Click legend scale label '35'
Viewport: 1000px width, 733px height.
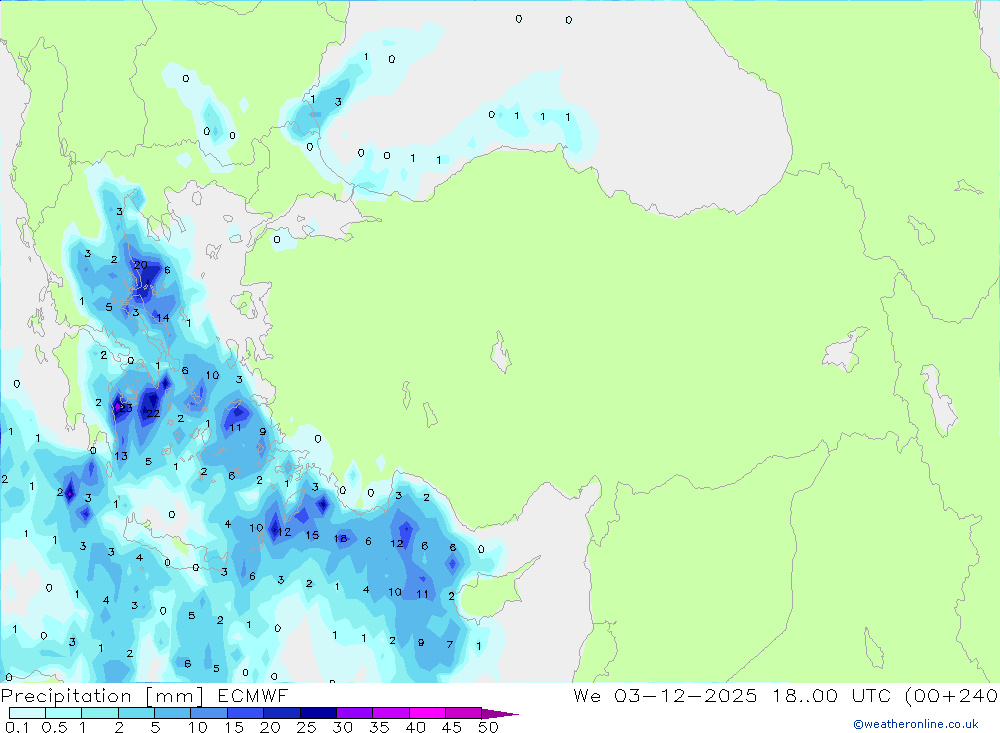pos(379,727)
